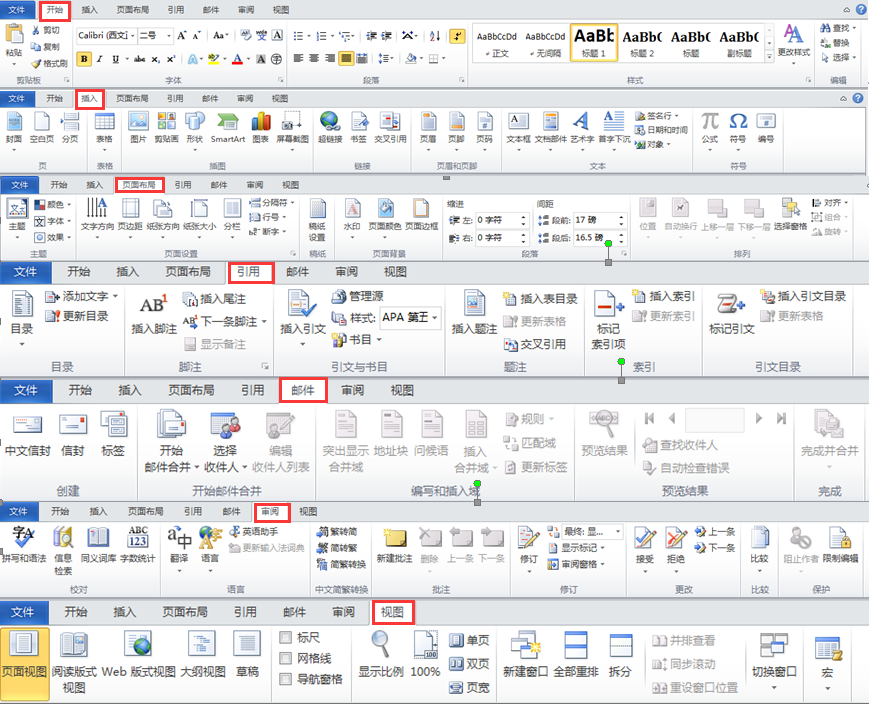Toggle Bold (B) formatting off
This screenshot has width=869, height=704.
pyautogui.click(x=84, y=59)
